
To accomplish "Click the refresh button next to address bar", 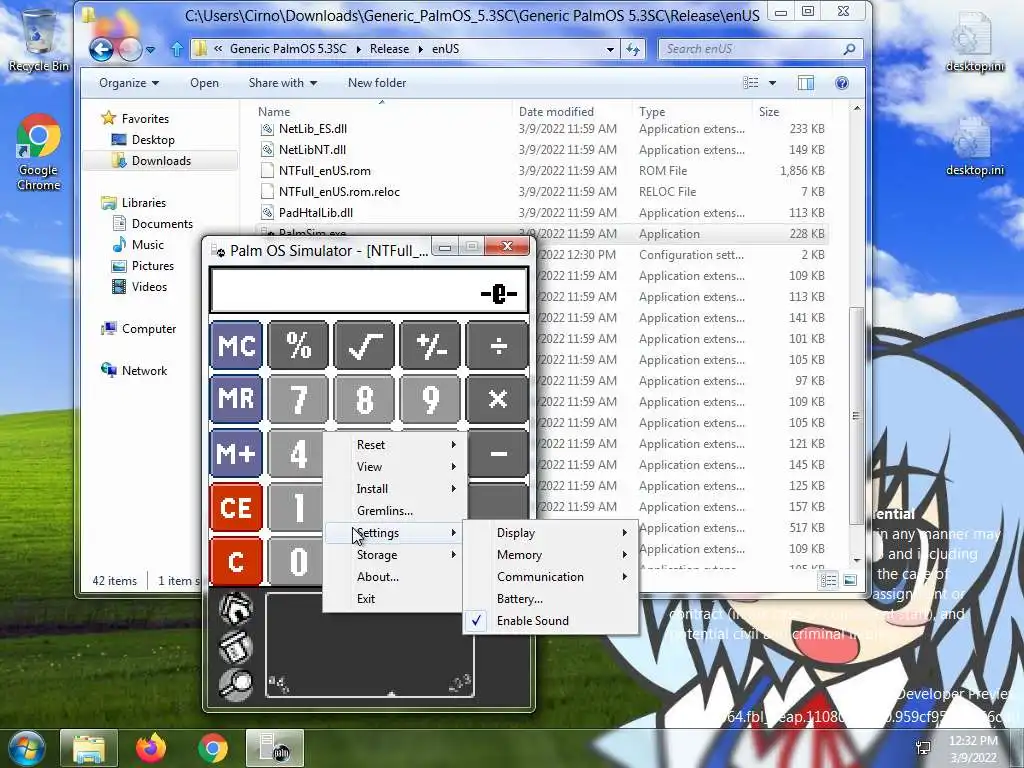I will (633, 49).
